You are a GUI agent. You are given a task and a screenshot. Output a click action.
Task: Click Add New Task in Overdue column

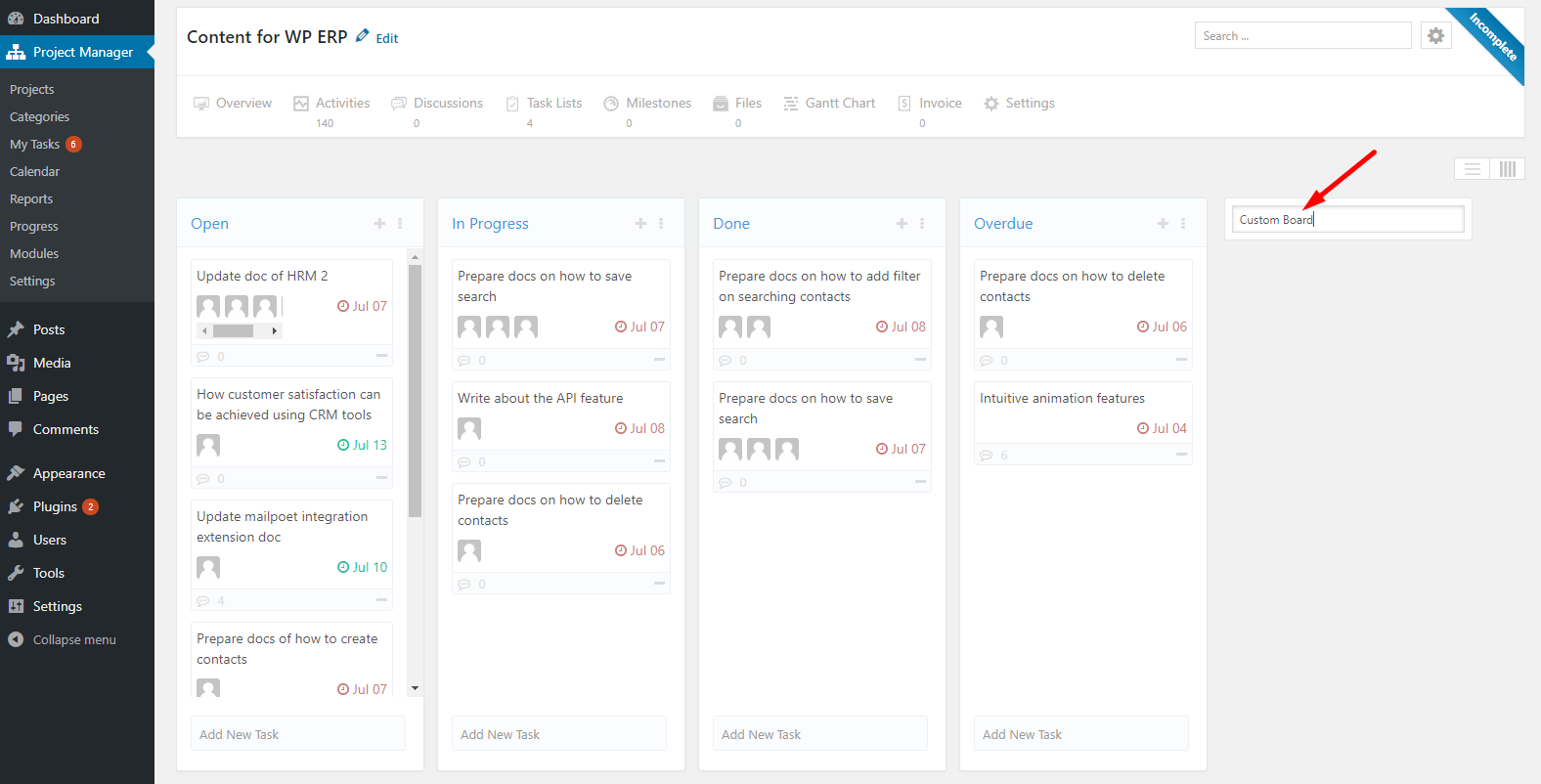(x=1081, y=733)
